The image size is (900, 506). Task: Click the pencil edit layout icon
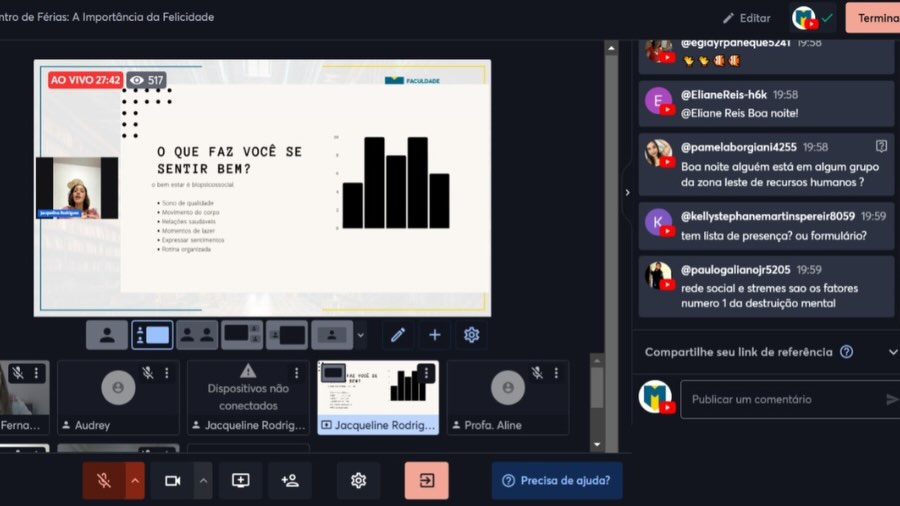pos(398,335)
